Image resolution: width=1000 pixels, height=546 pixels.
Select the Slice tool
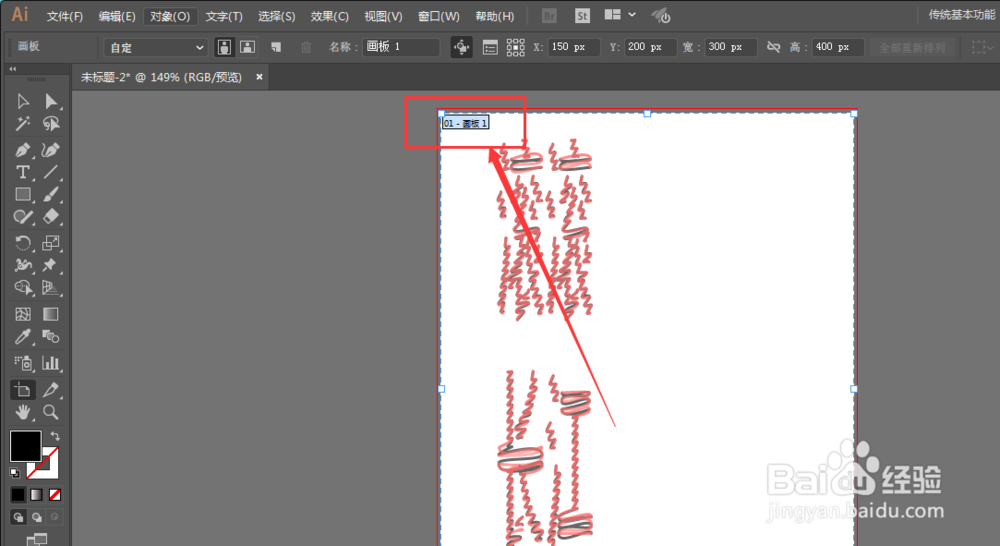pyautogui.click(x=50, y=390)
